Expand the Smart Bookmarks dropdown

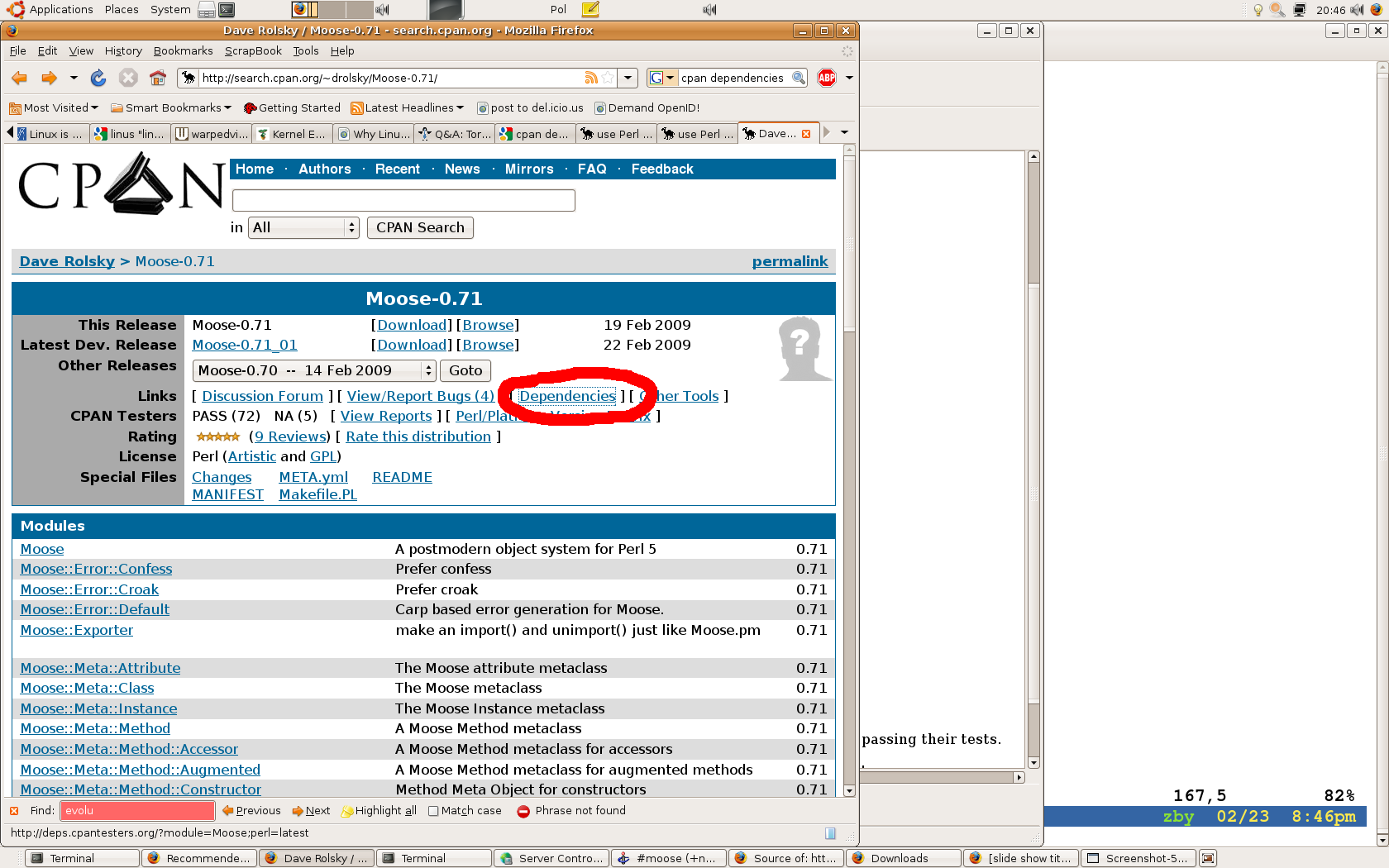tap(171, 107)
